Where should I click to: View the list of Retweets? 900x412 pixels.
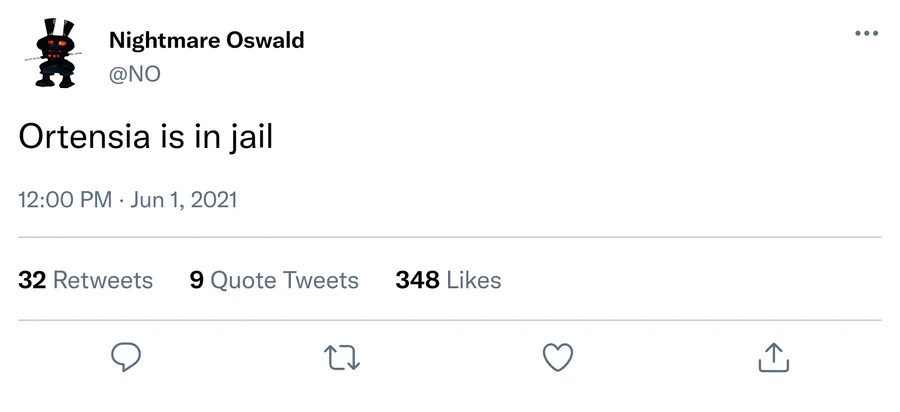coord(102,280)
